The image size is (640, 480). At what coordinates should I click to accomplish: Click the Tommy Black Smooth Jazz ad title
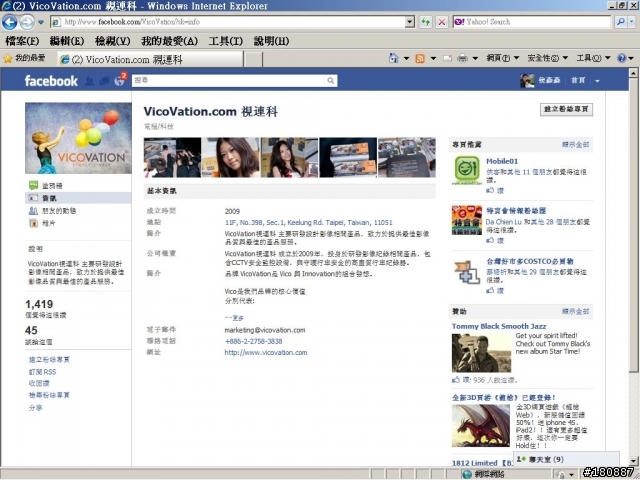(x=499, y=327)
